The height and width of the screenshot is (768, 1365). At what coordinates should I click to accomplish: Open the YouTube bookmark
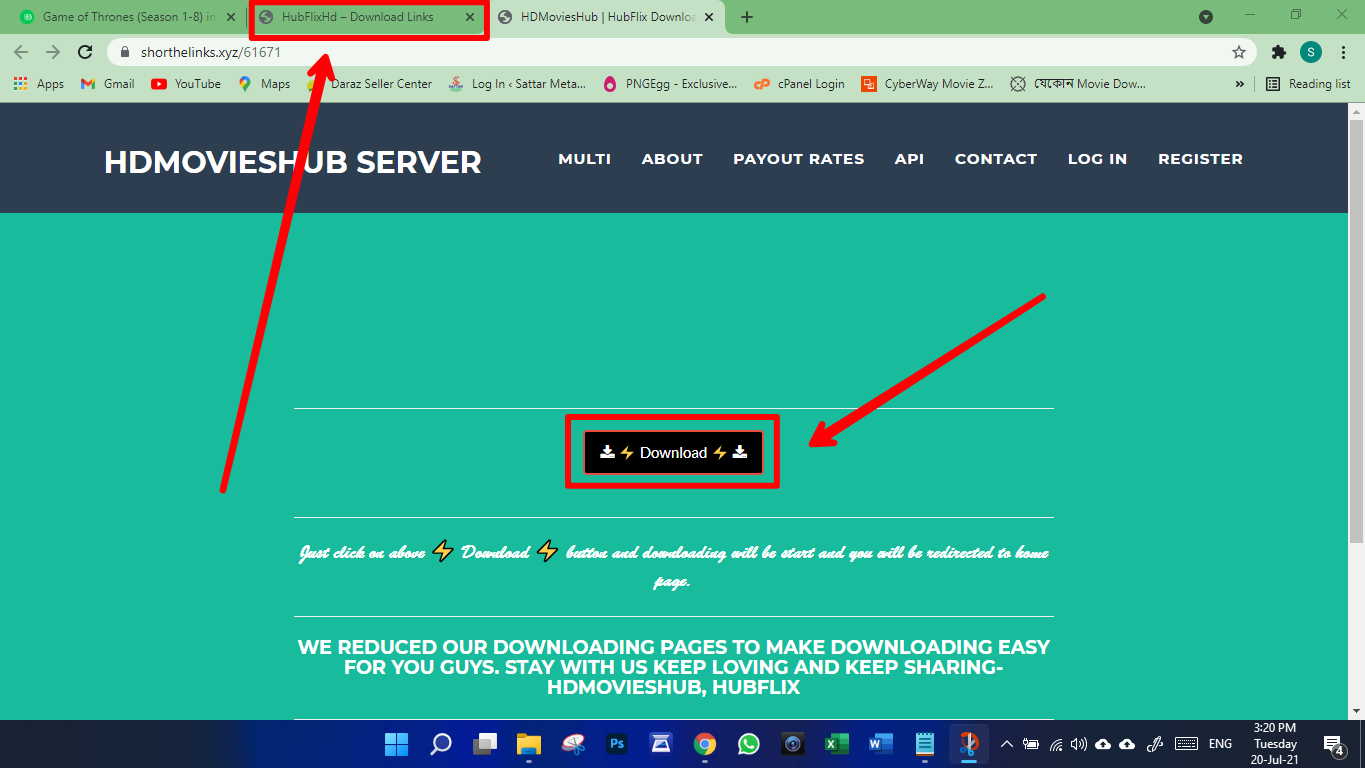click(186, 84)
